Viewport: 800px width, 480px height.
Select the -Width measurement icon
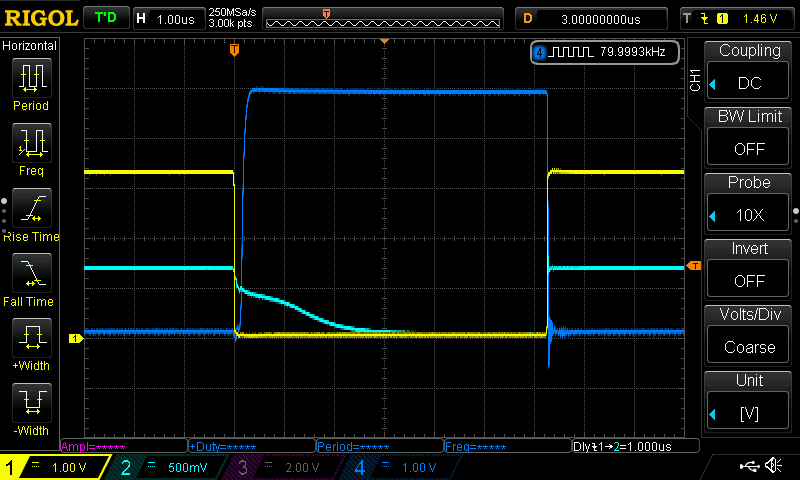click(x=32, y=402)
